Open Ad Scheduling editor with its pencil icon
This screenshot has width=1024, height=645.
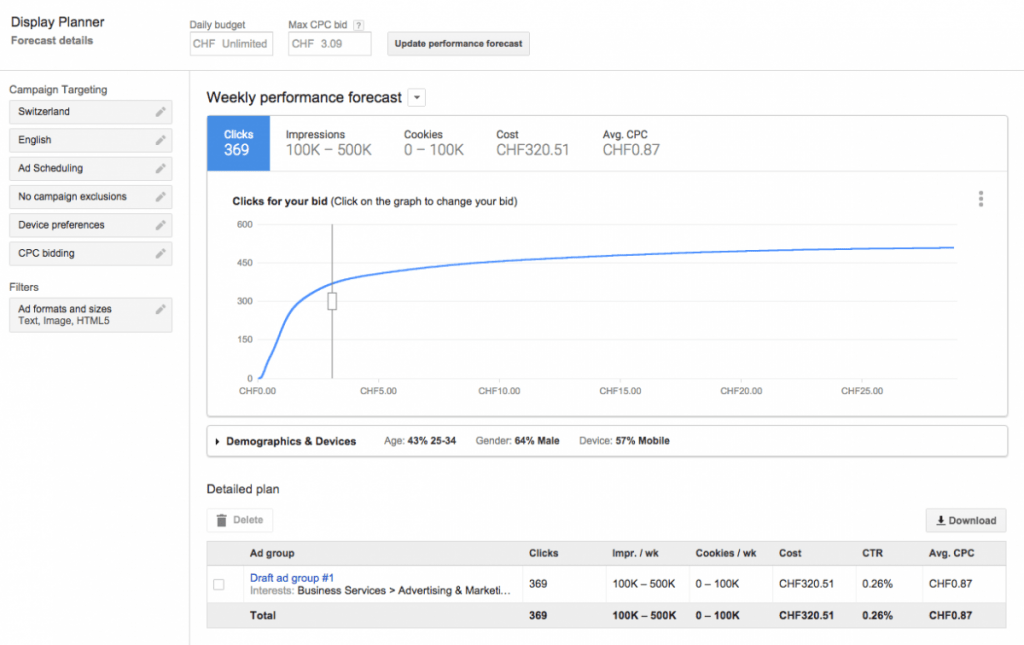160,168
